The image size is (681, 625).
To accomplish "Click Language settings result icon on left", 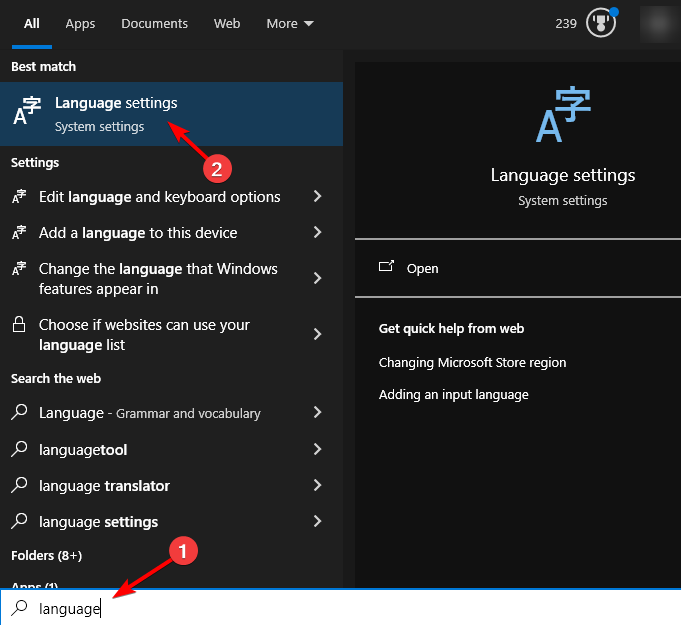I will pos(27,111).
